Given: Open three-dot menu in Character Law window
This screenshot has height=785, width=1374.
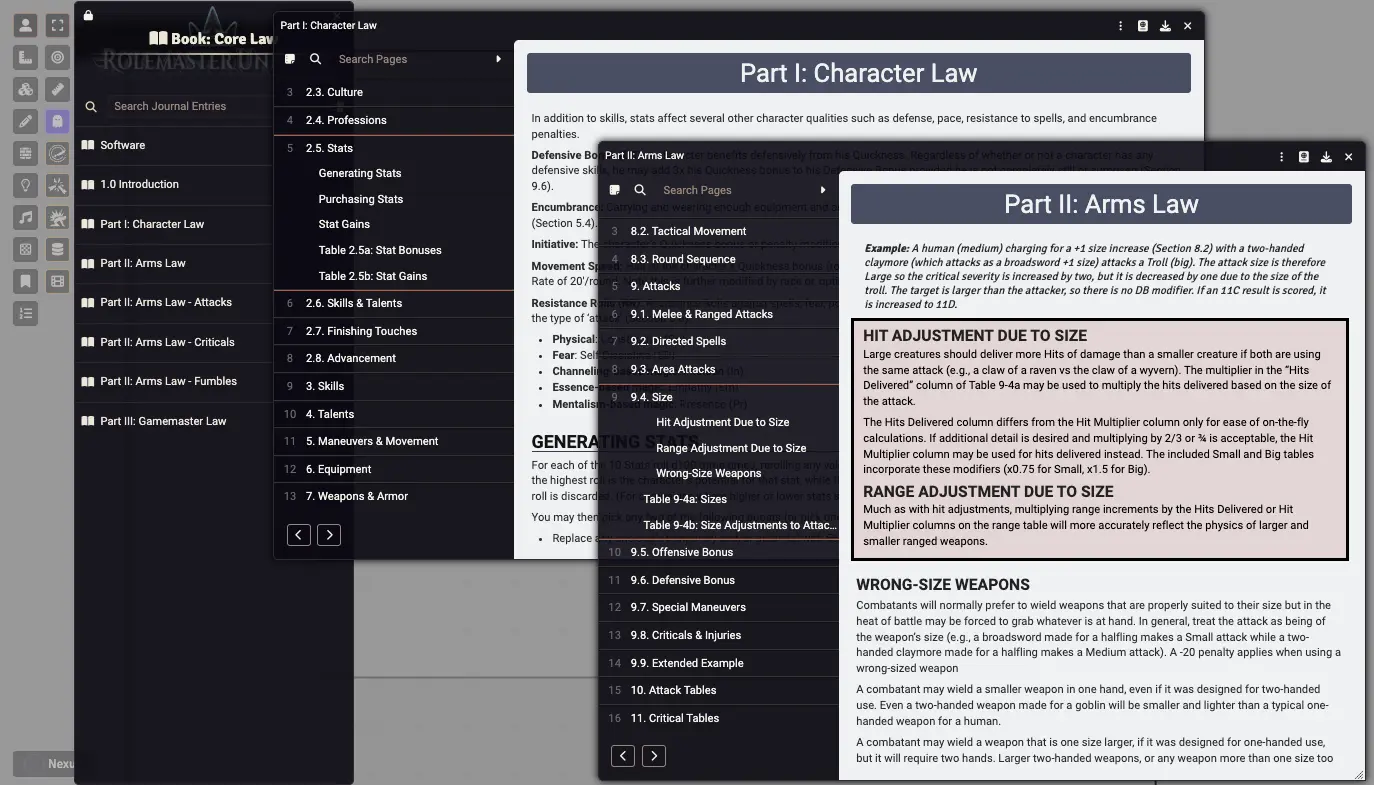Looking at the screenshot, I should 1120,26.
